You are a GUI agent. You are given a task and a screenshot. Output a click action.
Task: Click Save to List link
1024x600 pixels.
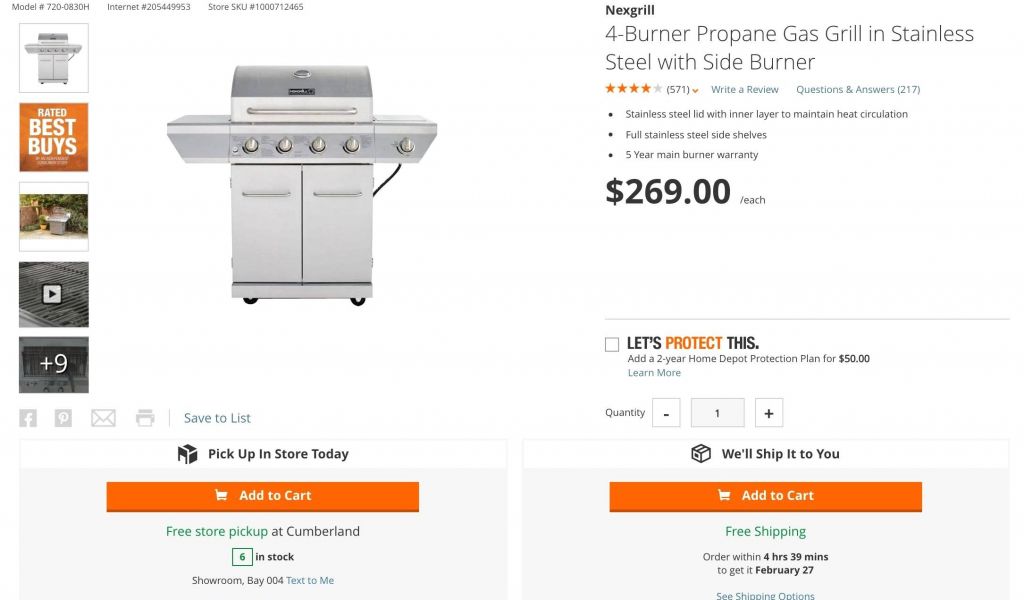tap(217, 418)
